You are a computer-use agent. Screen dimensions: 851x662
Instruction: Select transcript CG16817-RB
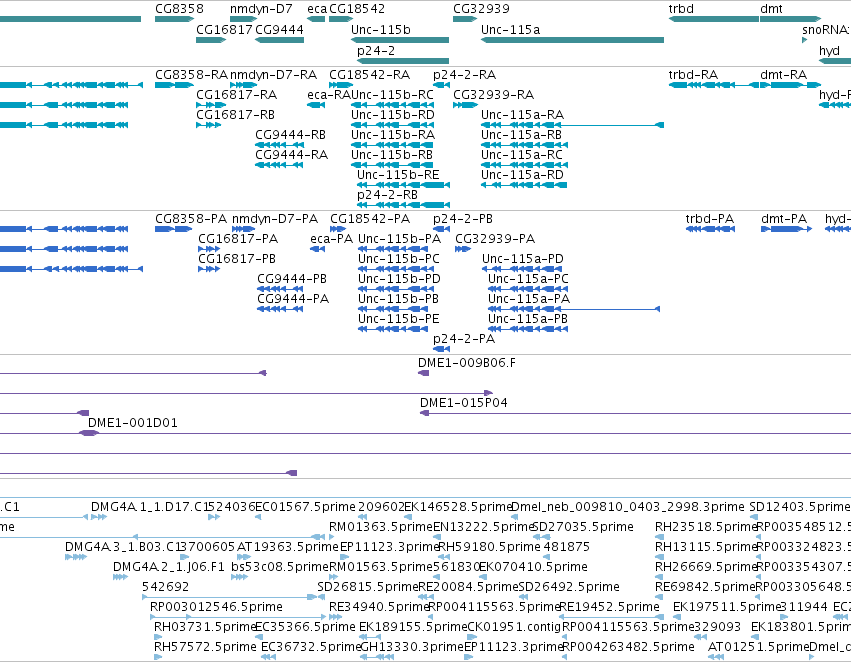coord(209,125)
